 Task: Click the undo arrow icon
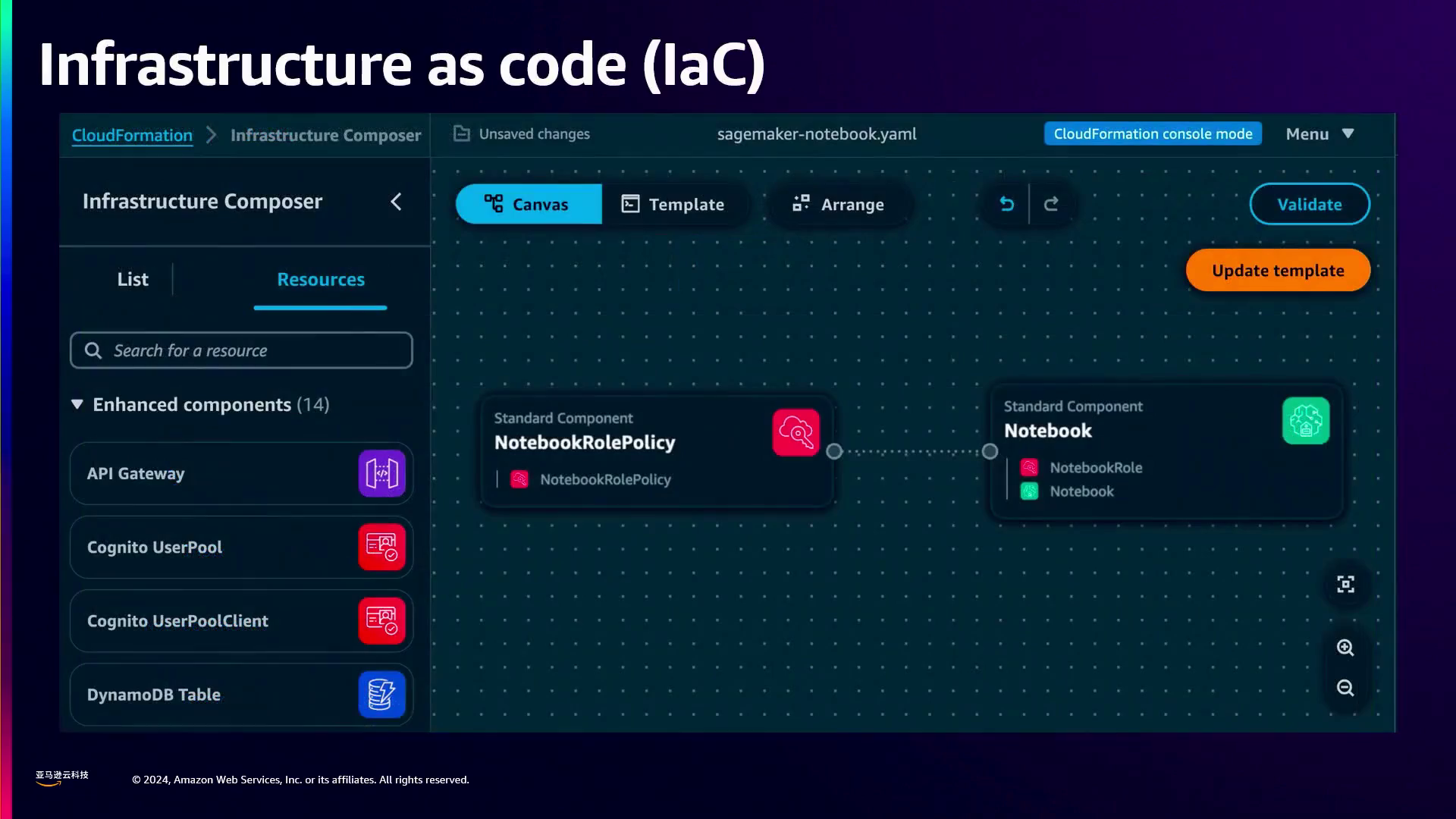click(x=1006, y=204)
